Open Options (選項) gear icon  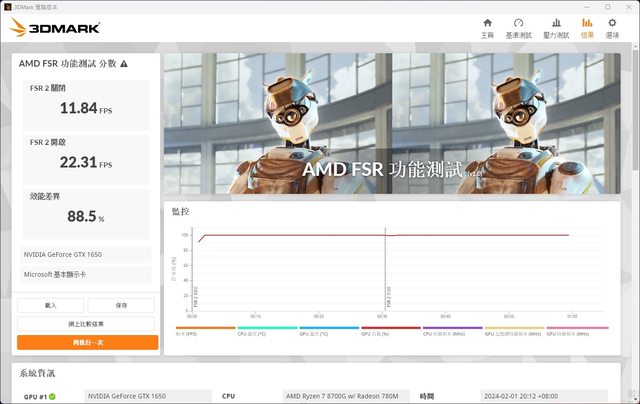[612, 27]
